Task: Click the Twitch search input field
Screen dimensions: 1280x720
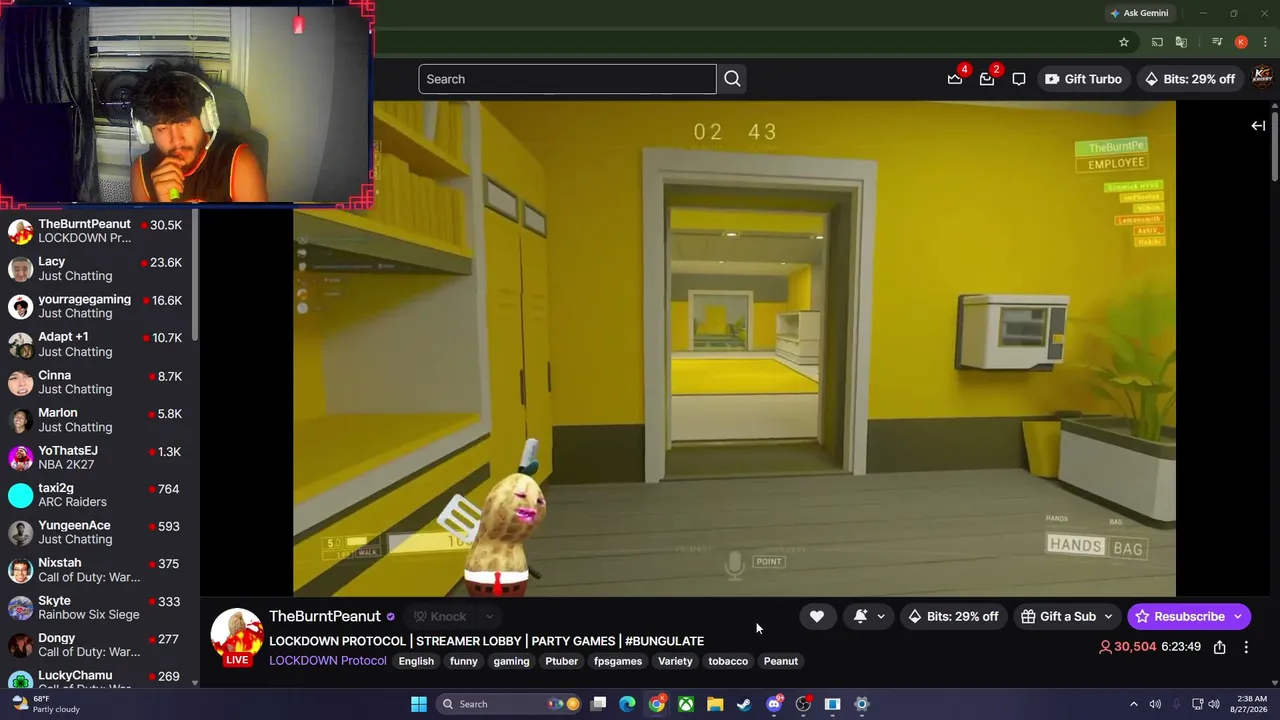Action: pos(567,79)
